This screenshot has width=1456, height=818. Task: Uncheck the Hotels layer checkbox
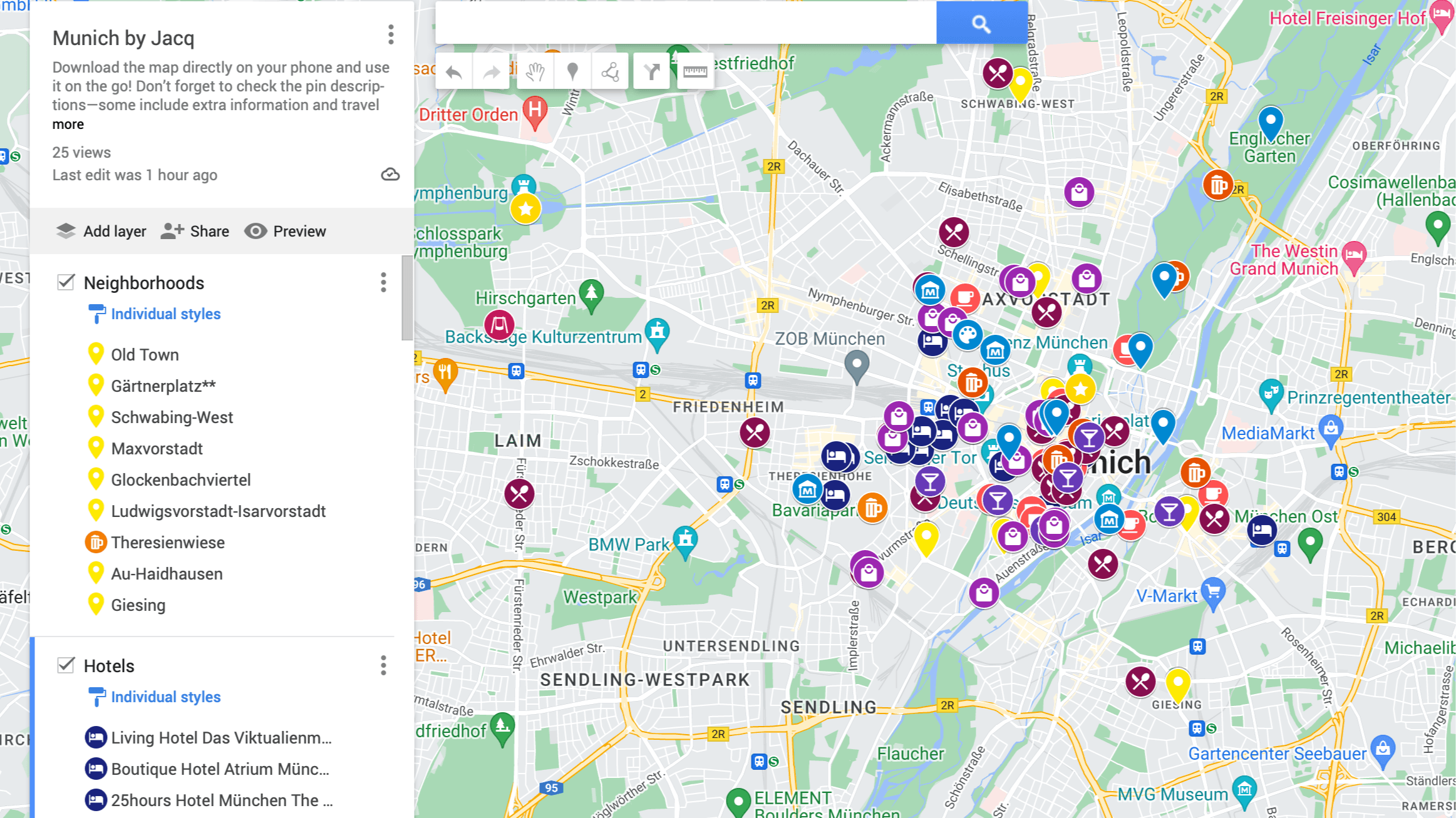pyautogui.click(x=66, y=665)
